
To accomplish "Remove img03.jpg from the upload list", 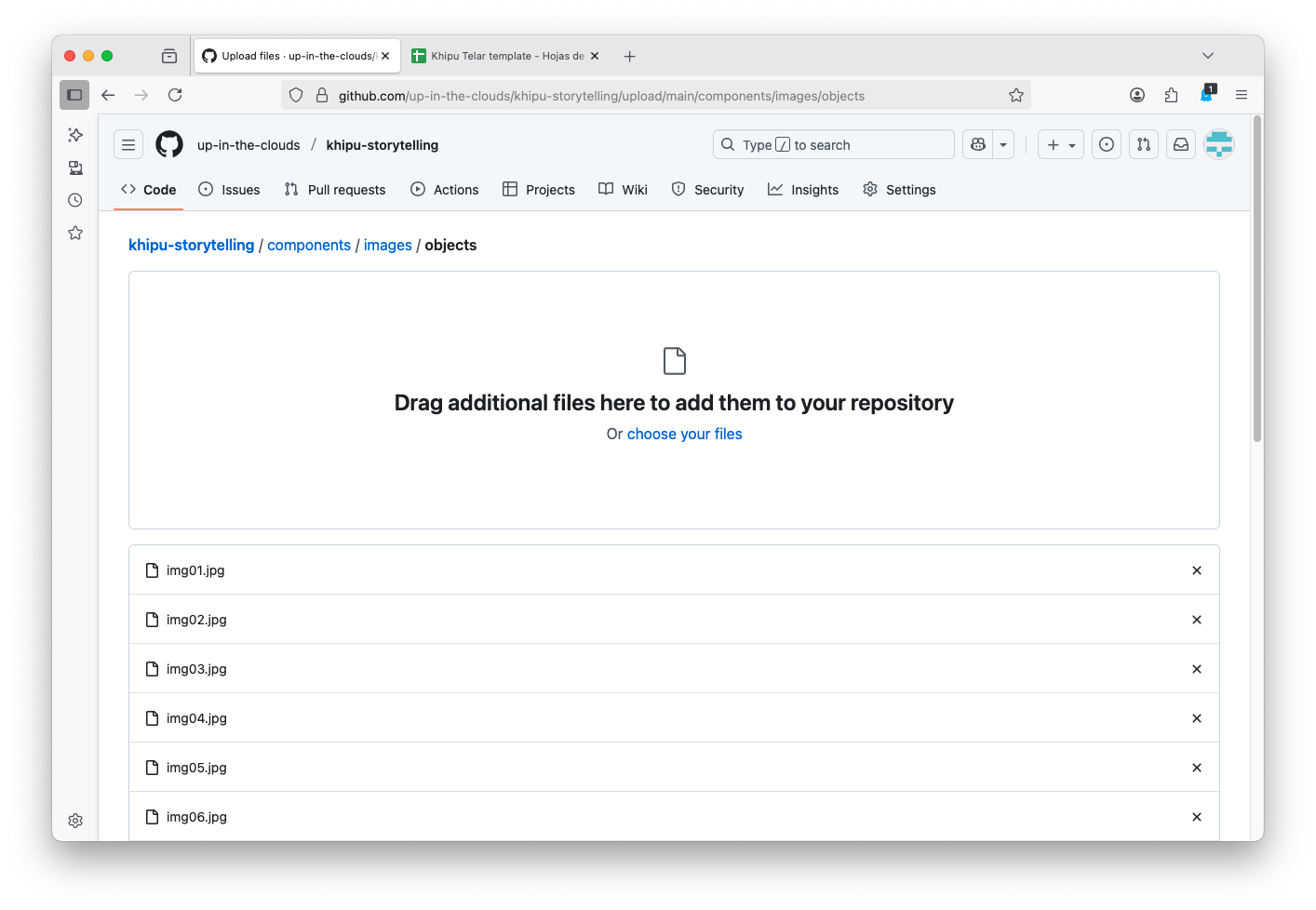I will coord(1196,668).
